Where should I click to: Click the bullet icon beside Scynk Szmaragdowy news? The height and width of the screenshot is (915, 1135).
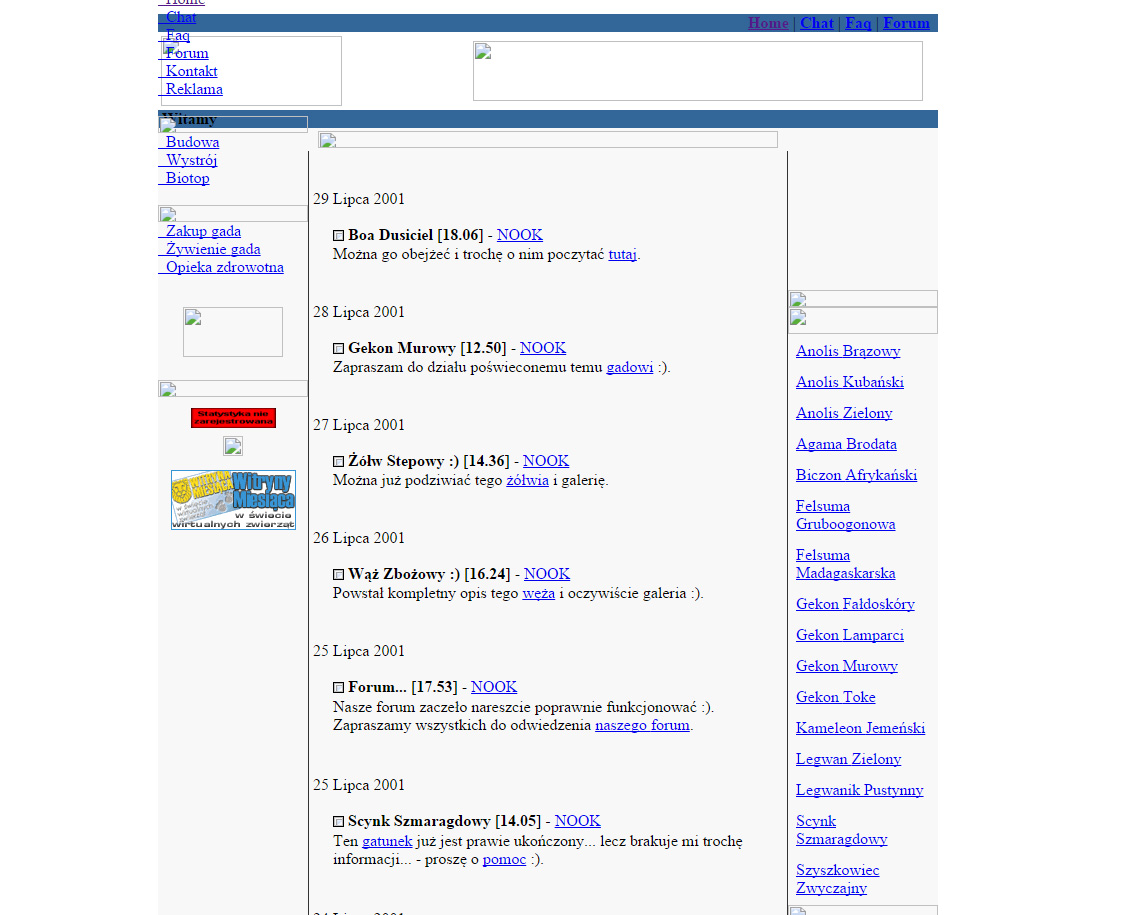click(x=338, y=822)
